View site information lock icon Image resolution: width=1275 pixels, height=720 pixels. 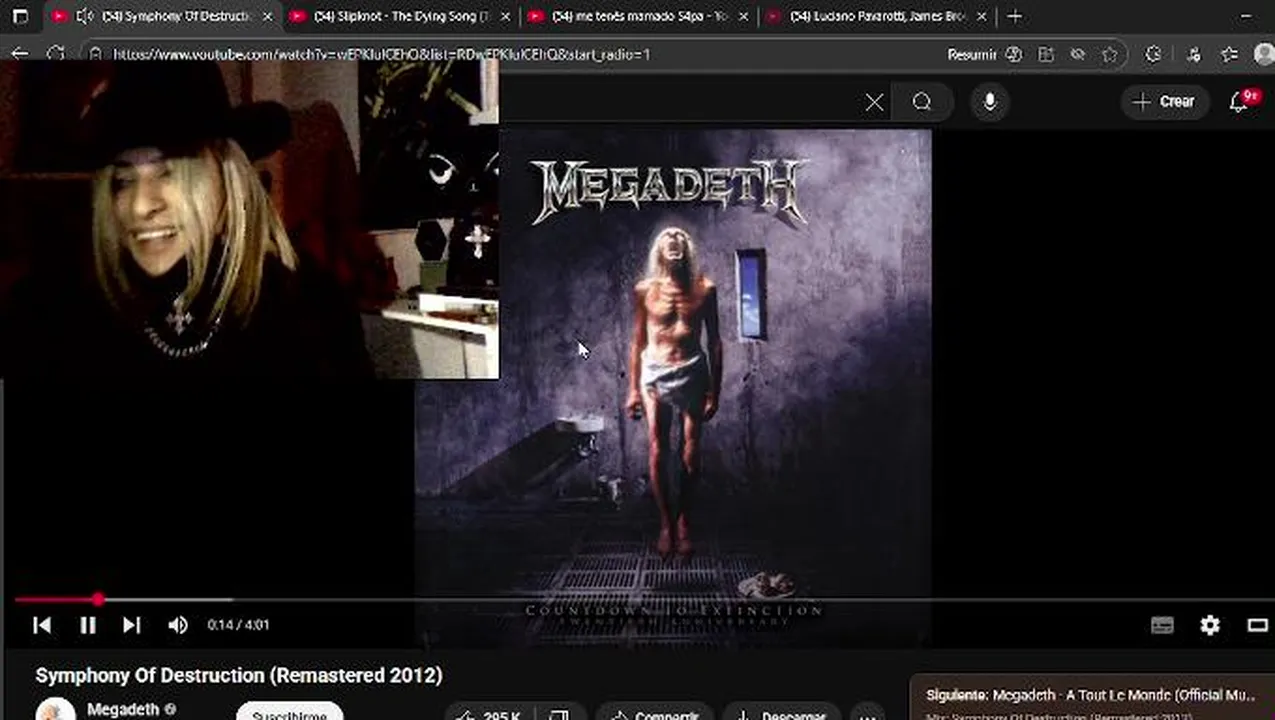95,54
